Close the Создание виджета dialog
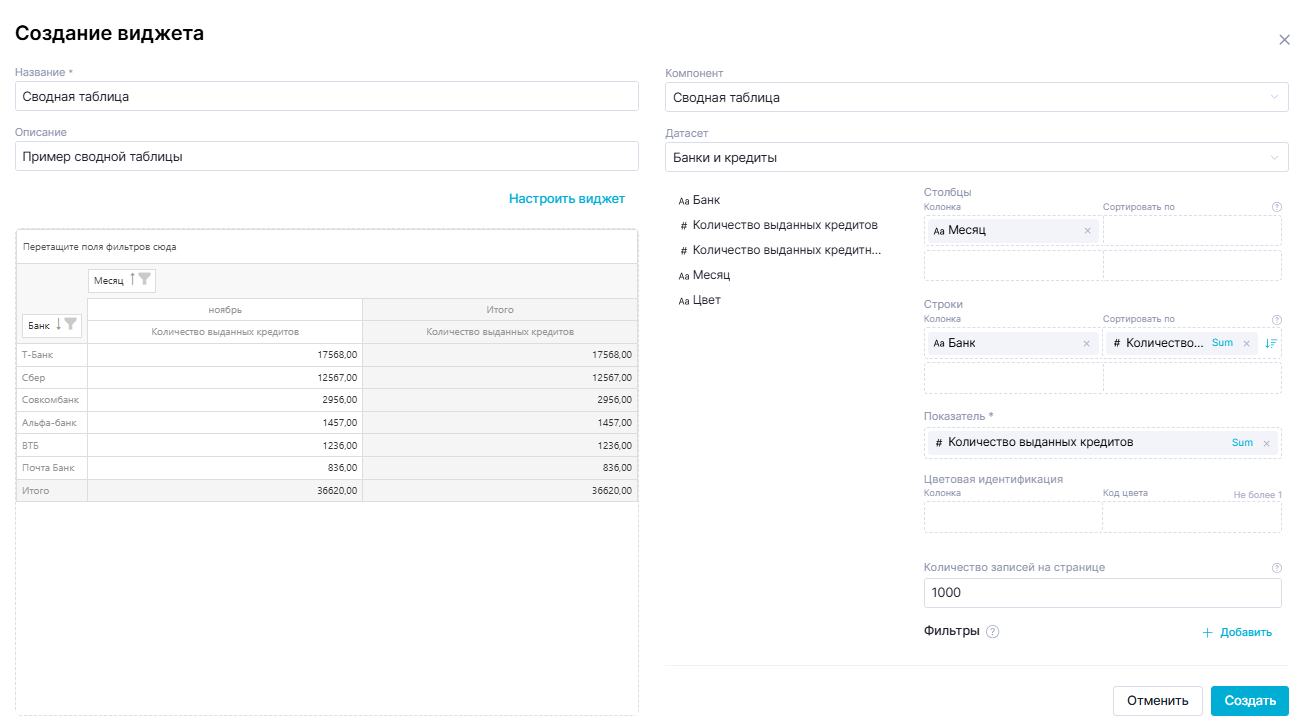The width and height of the screenshot is (1305, 727). [x=1284, y=40]
